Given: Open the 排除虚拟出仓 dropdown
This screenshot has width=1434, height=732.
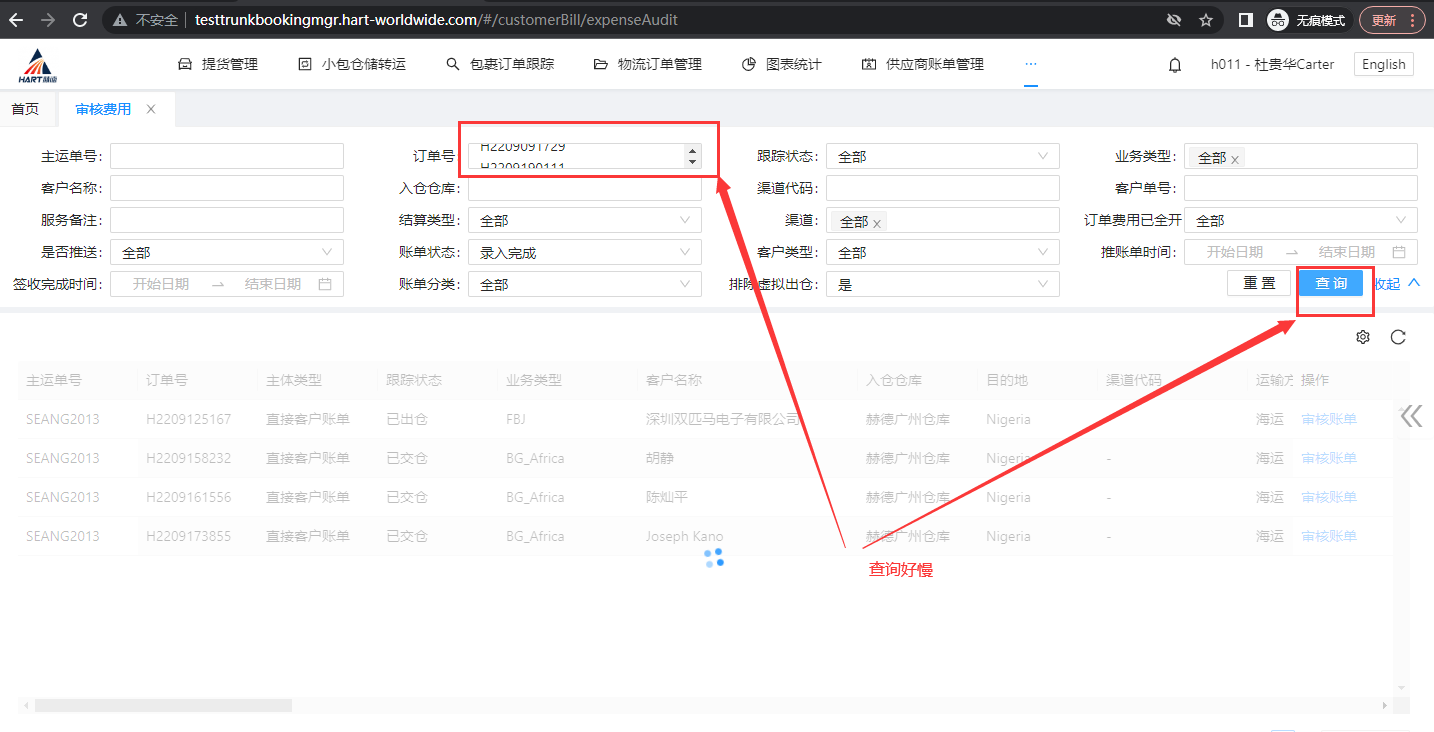Looking at the screenshot, I should (941, 285).
